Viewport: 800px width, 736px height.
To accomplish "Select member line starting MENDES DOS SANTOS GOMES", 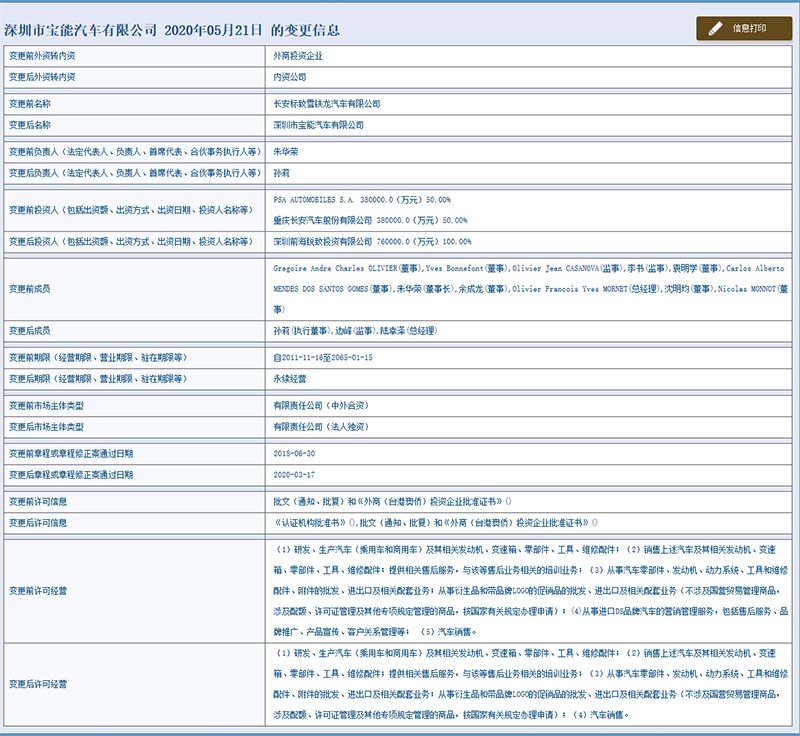I will click(x=531, y=289).
